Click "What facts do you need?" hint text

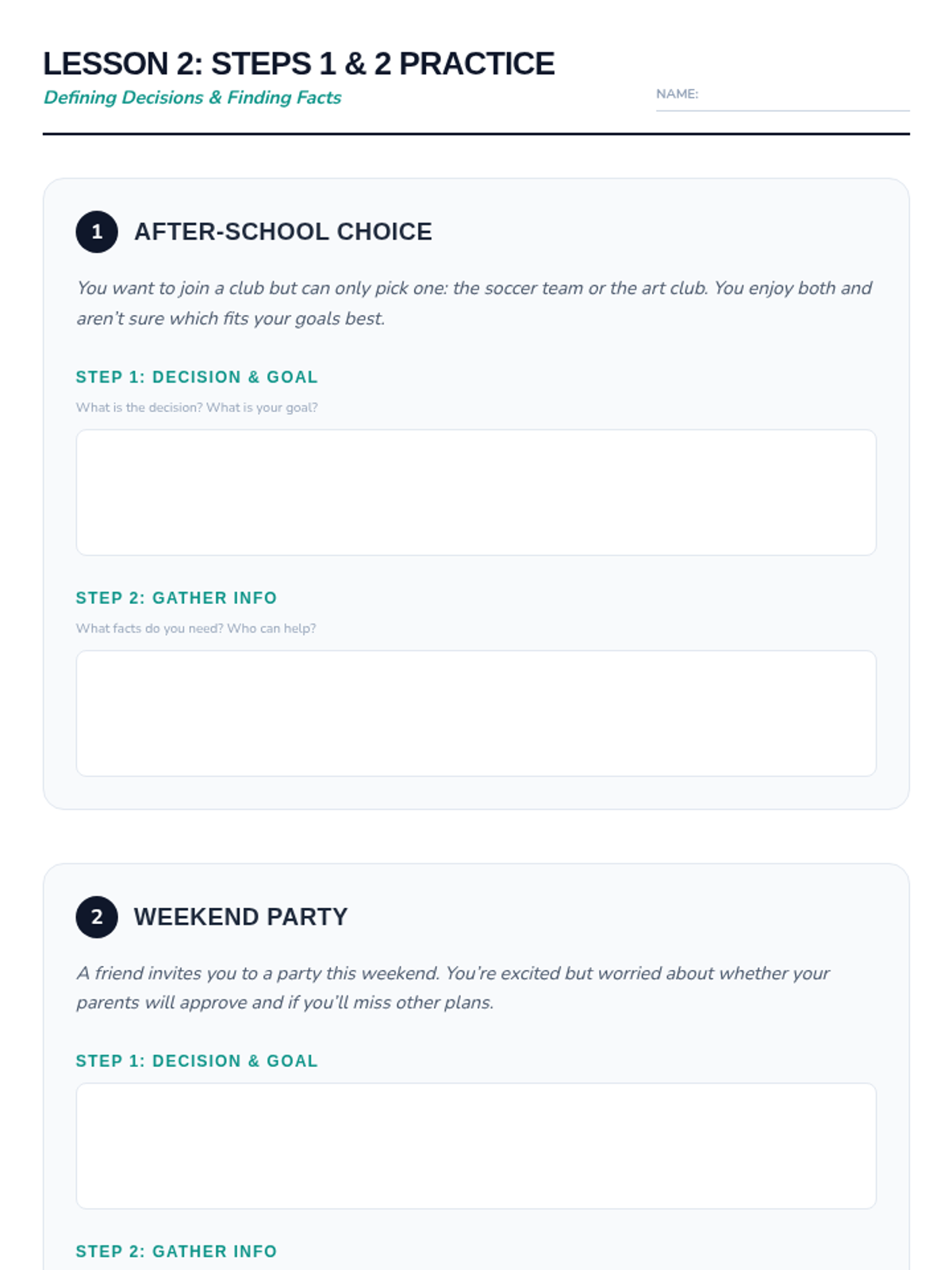tap(196, 628)
